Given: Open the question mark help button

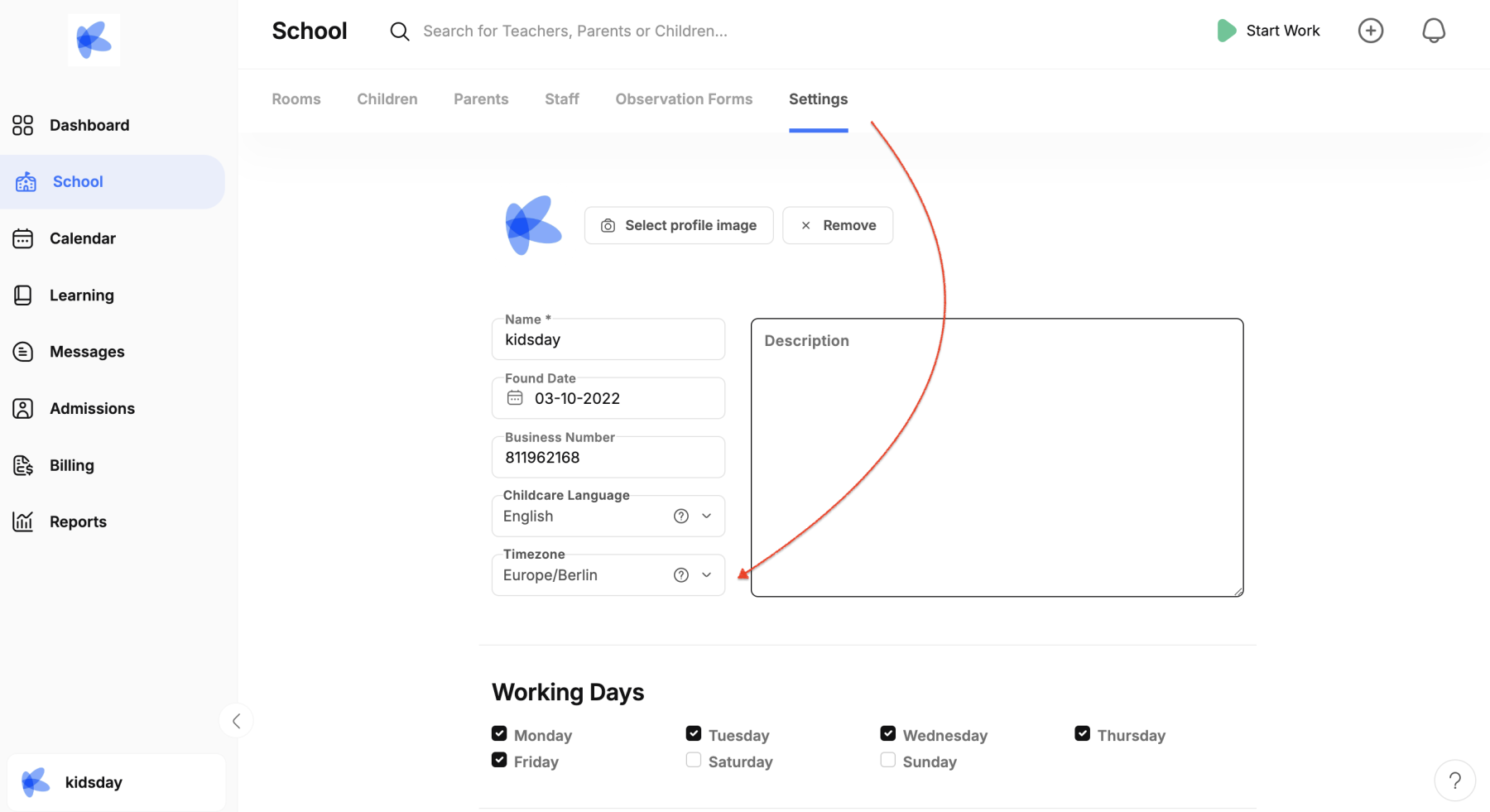Looking at the screenshot, I should [1454, 780].
